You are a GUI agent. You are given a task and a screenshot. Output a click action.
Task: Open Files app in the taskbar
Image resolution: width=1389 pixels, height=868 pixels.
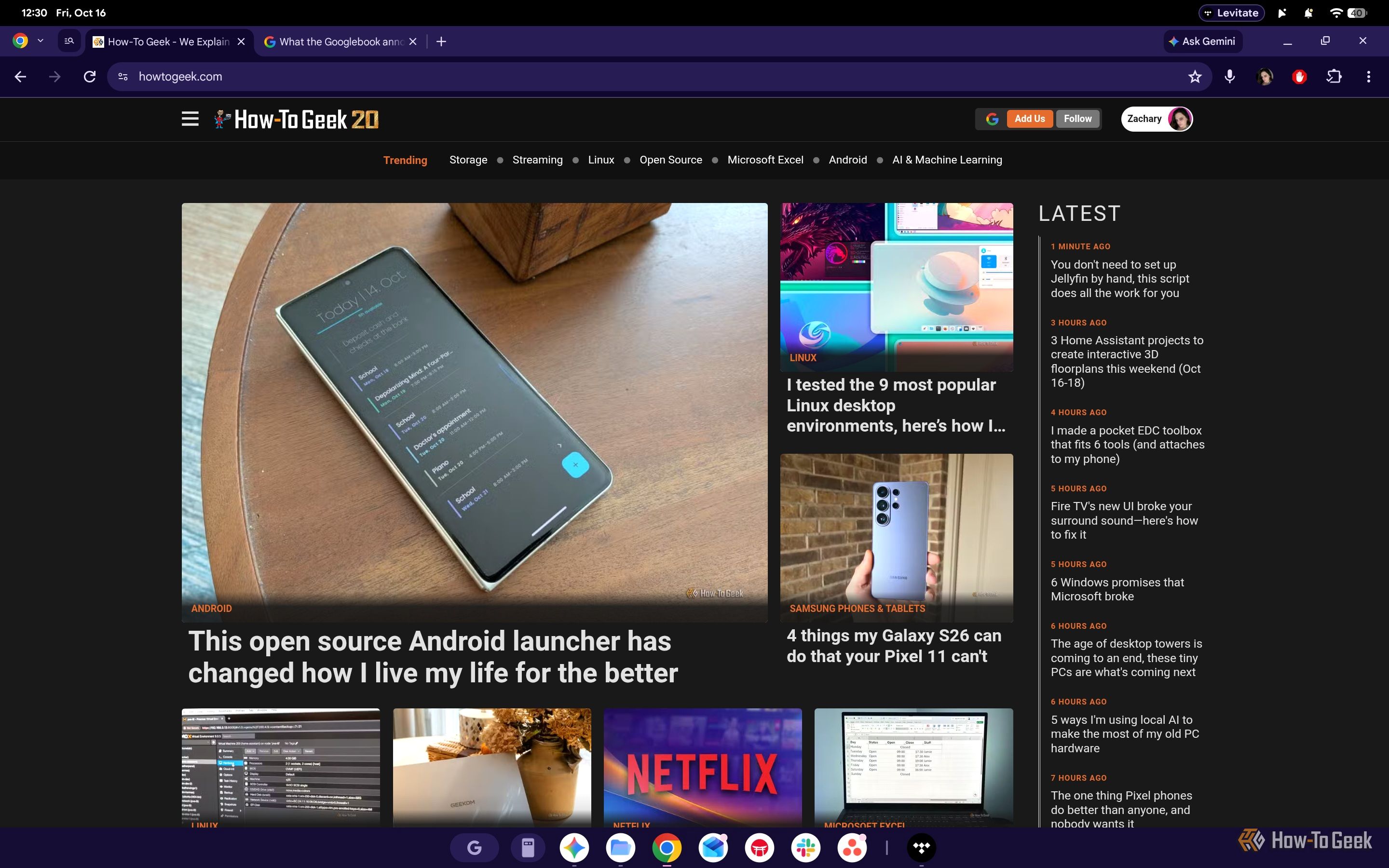[620, 847]
